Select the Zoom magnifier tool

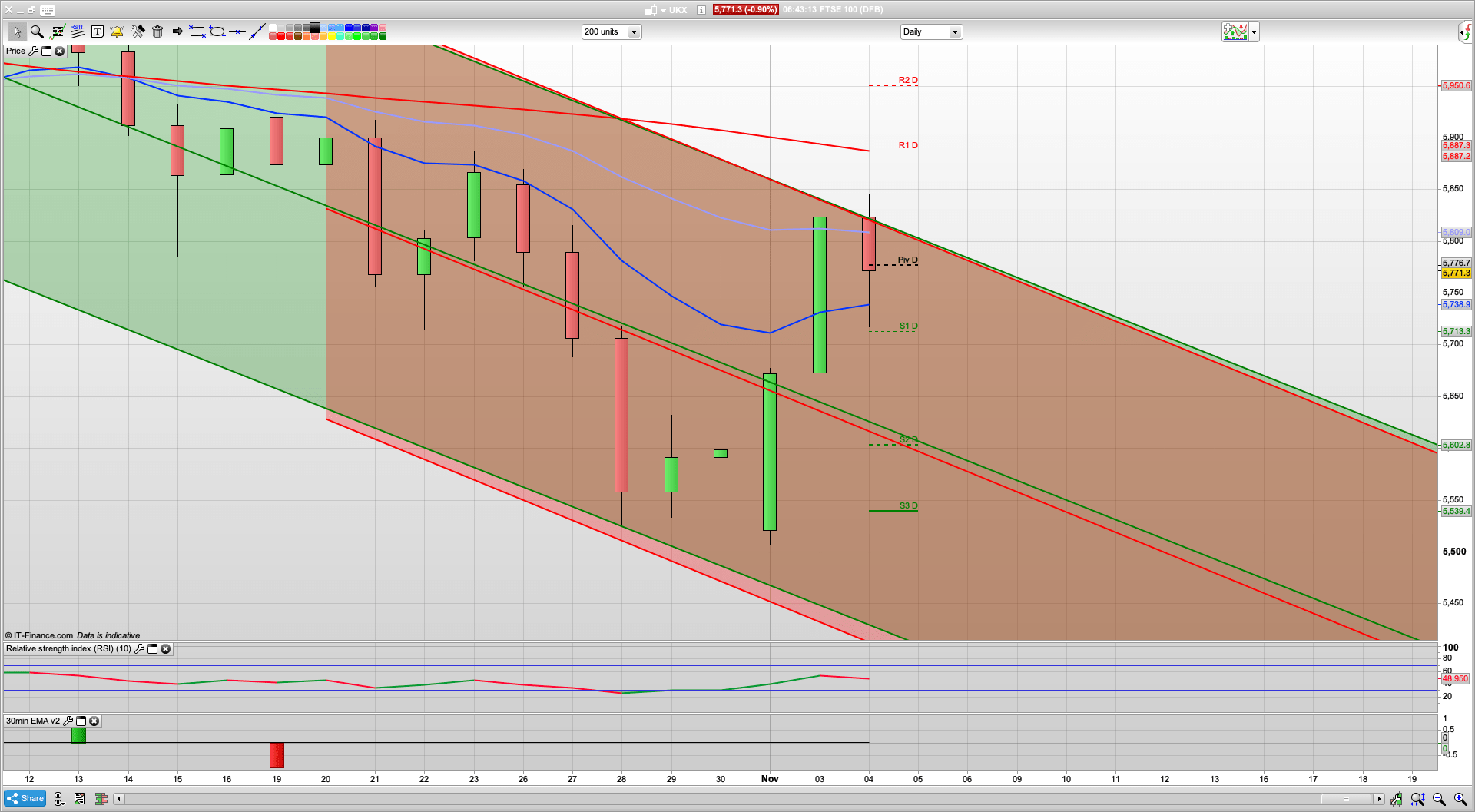pyautogui.click(x=36, y=31)
